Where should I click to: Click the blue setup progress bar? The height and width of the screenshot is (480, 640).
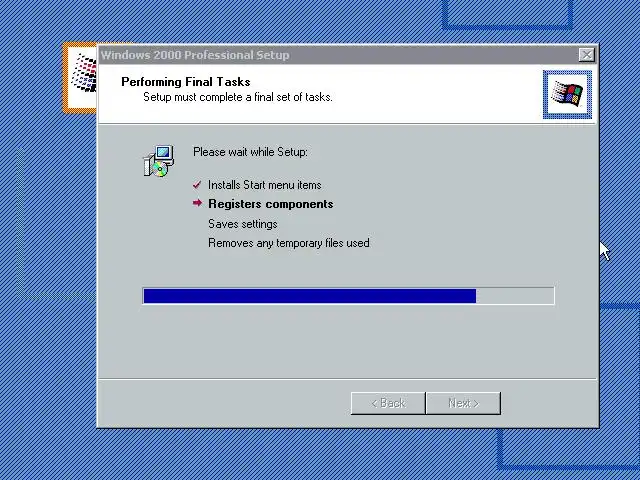[x=349, y=296]
